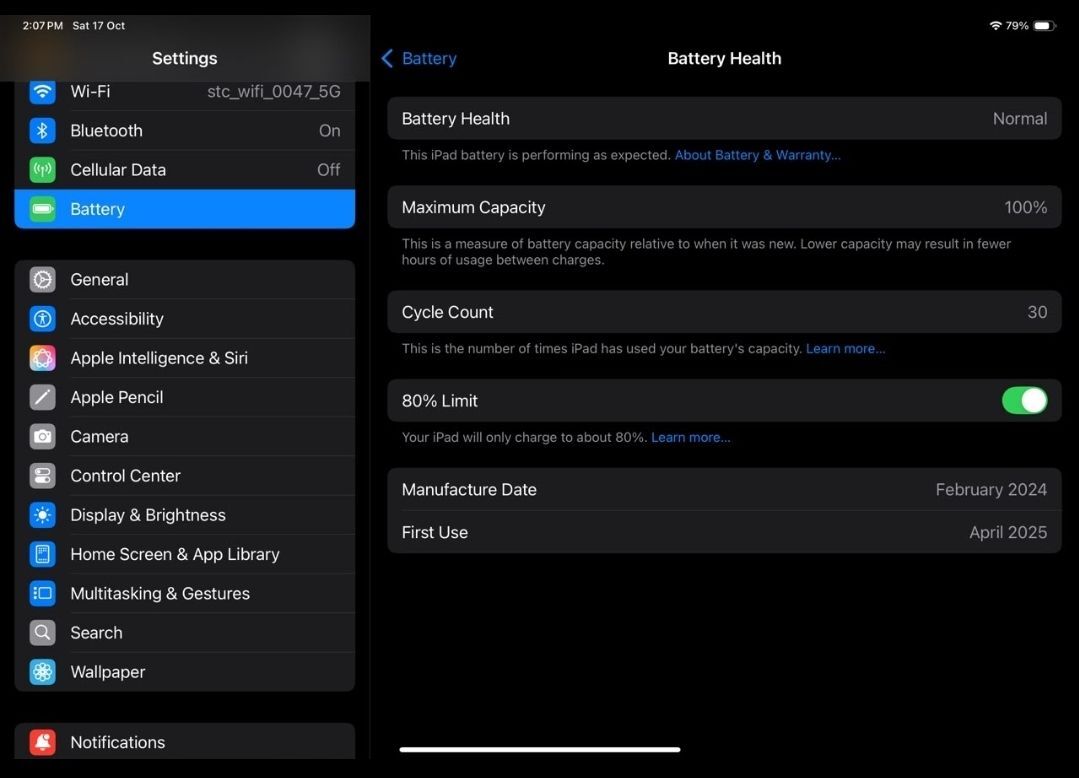
Task: Tap the Battery Health "Normal" value
Action: point(1020,119)
